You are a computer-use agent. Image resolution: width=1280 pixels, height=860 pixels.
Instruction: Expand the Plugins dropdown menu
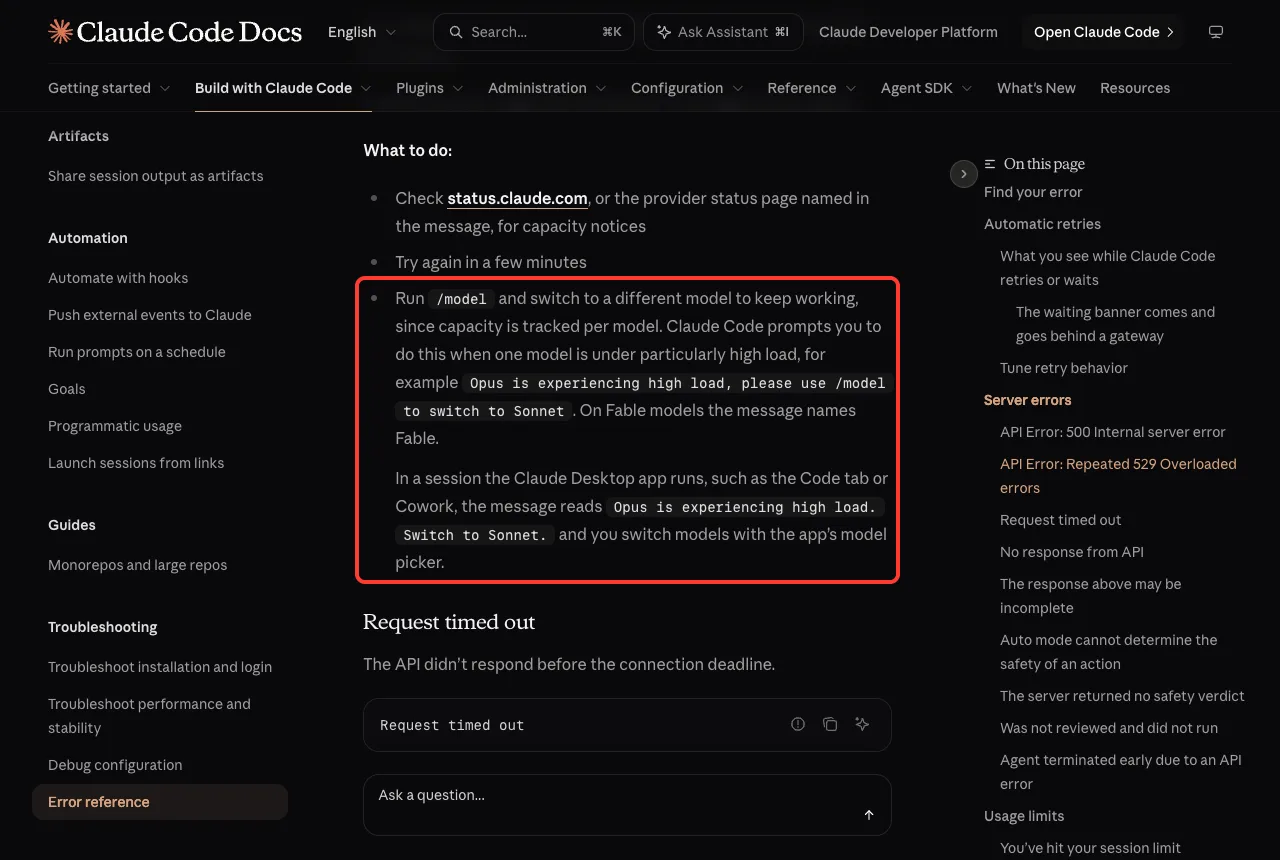430,88
